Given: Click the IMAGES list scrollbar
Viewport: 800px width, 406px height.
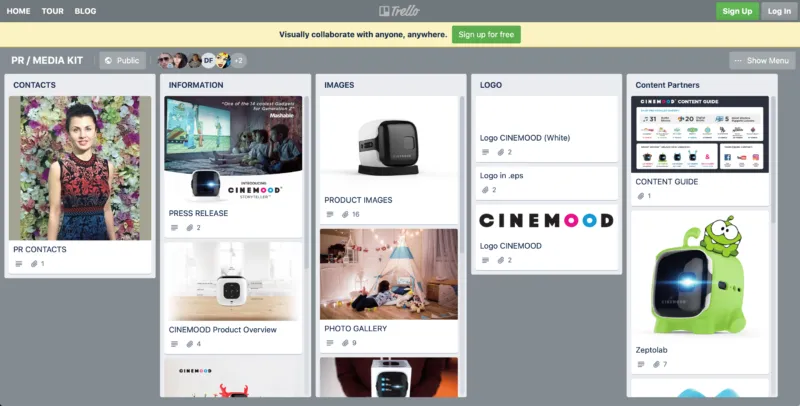Looking at the screenshot, I should [x=462, y=175].
